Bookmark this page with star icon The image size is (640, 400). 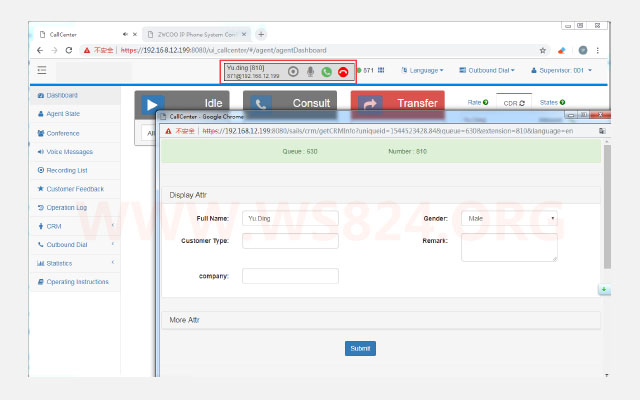542,50
